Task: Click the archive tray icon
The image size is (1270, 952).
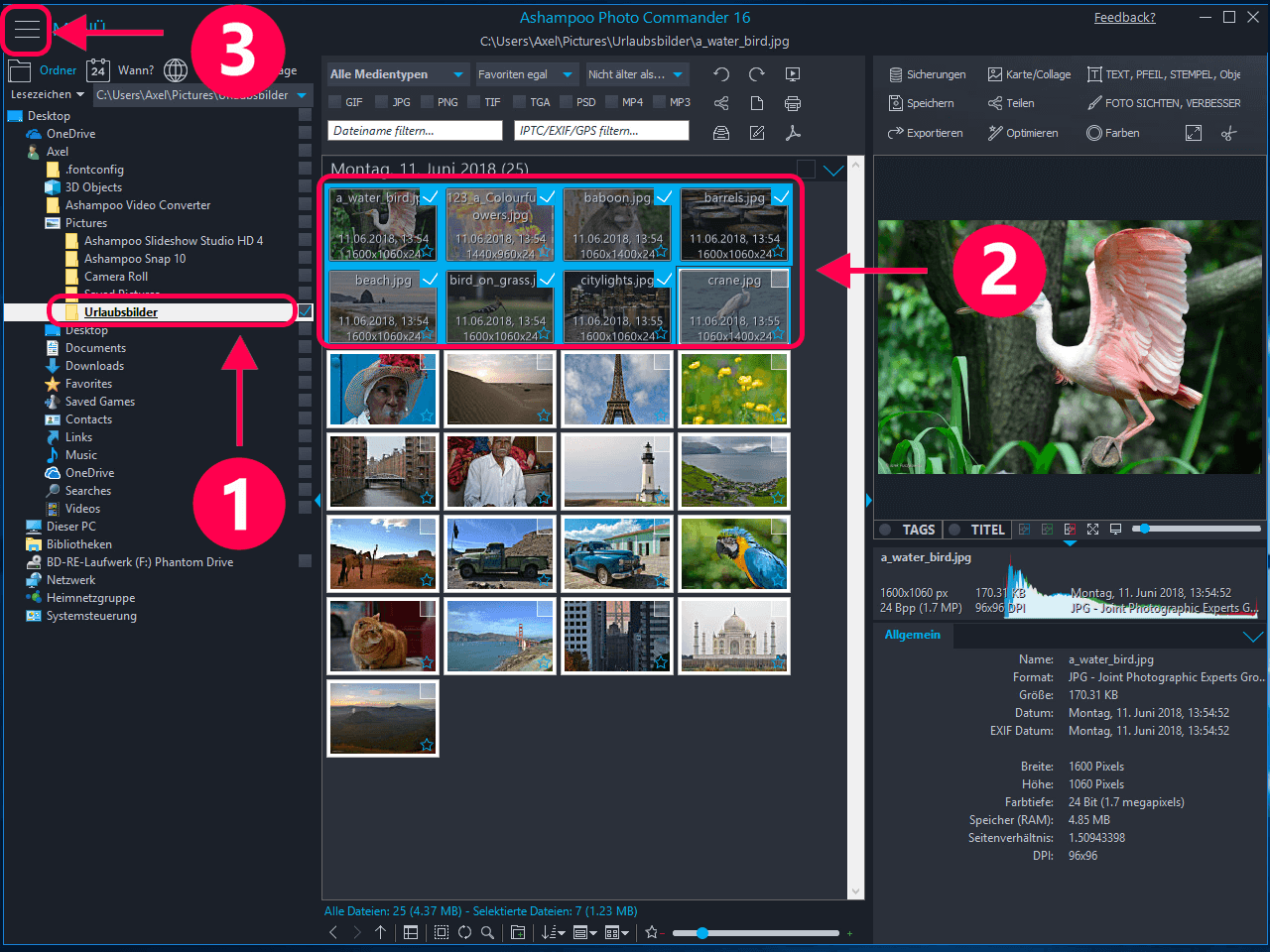Action: coord(721,133)
